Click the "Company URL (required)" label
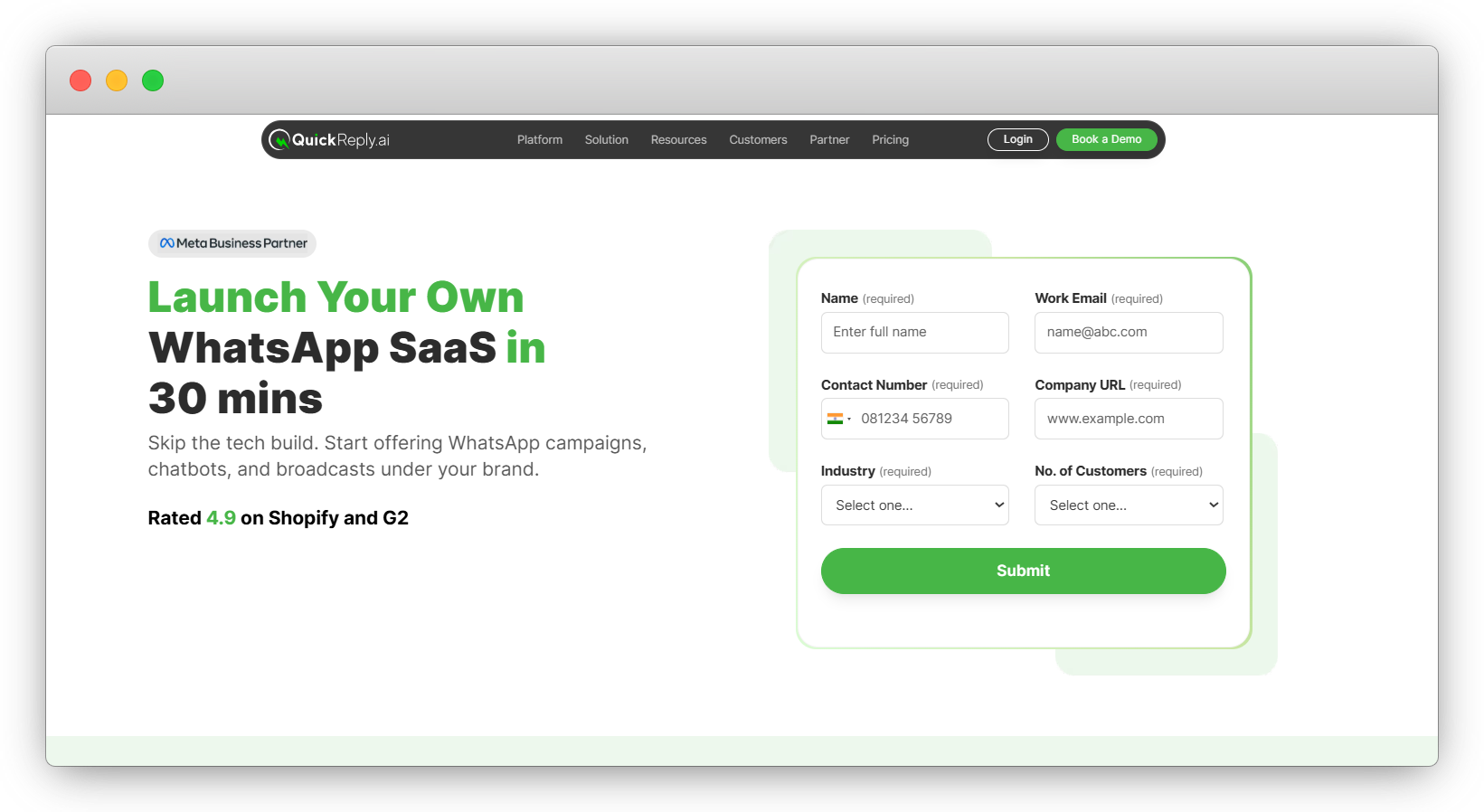 [1108, 385]
